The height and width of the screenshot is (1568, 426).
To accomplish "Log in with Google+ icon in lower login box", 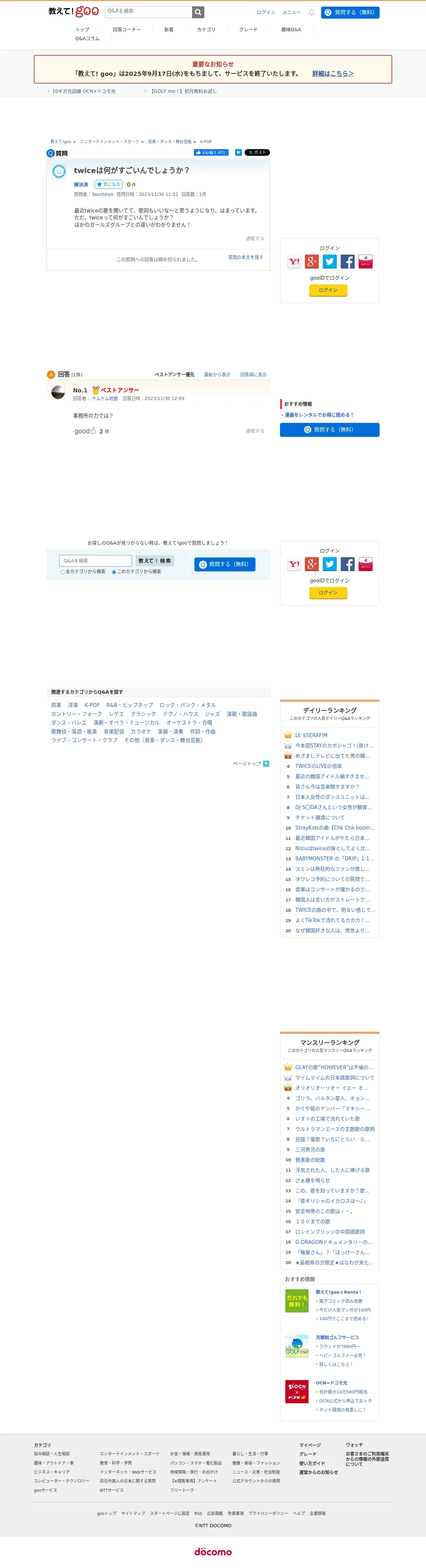I will click(312, 564).
